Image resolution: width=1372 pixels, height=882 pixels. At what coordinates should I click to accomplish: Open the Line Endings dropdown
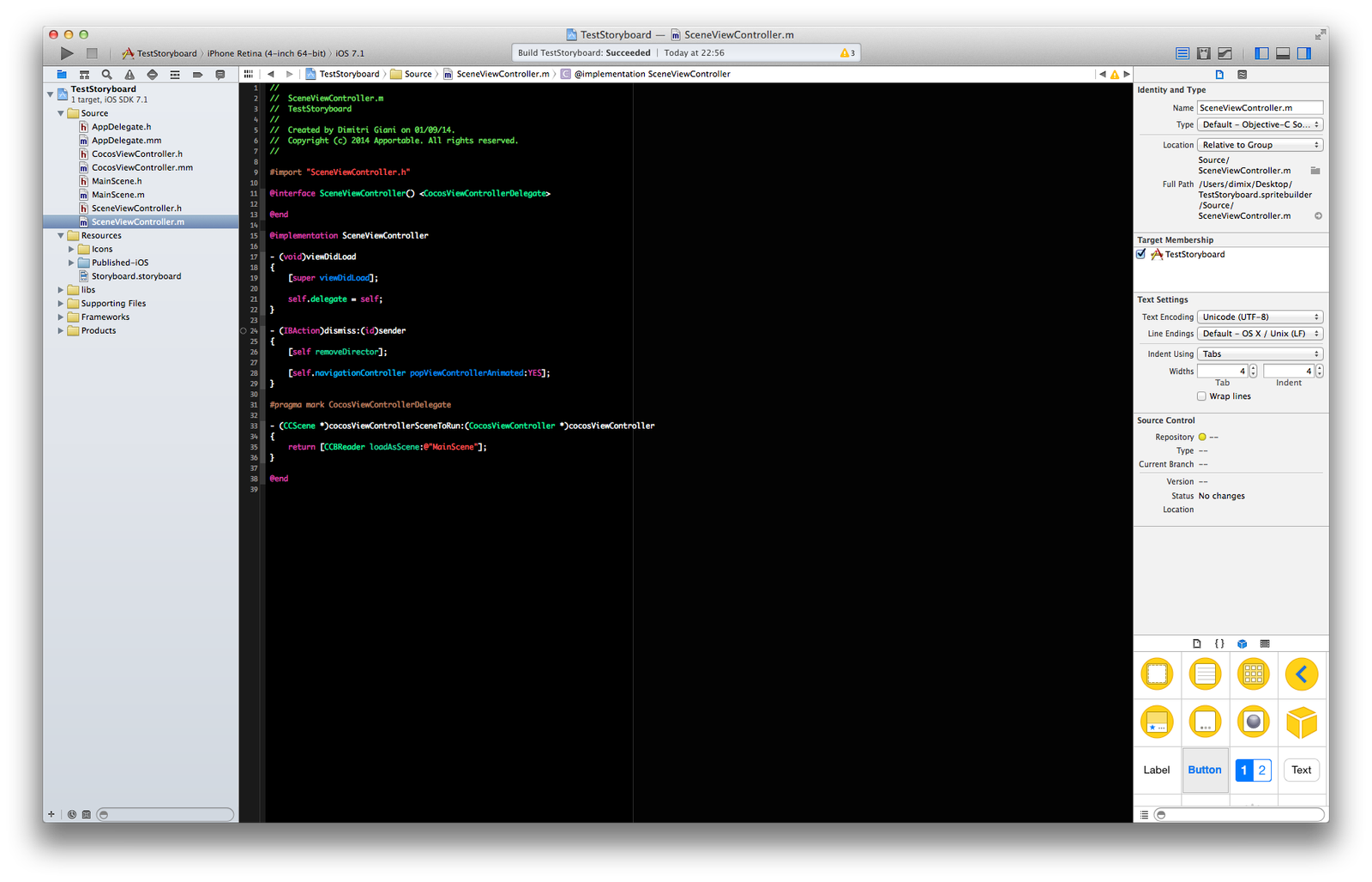click(x=1260, y=334)
